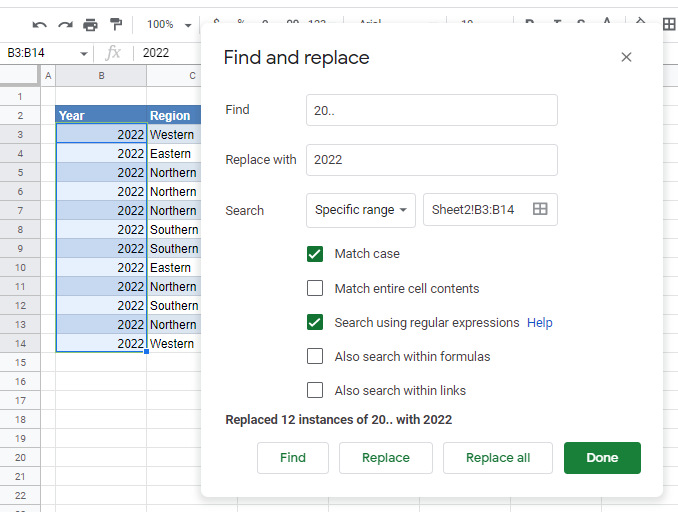678x512 pixels.
Task: Click the Borders icon in toolbar
Action: [669, 24]
